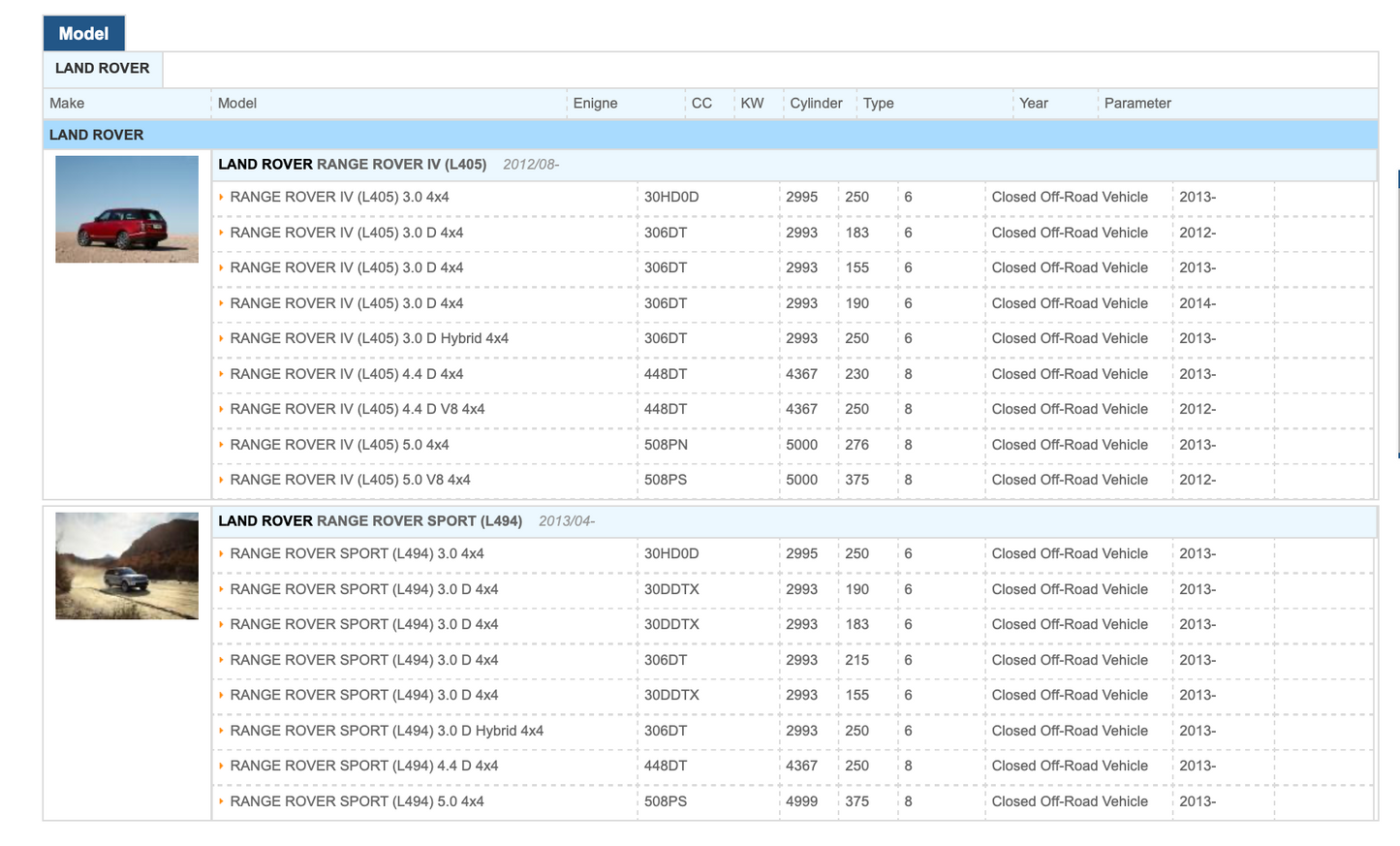The width and height of the screenshot is (1400, 846).
Task: Open the red Range Rover IV thumbnail image
Action: pyautogui.click(x=127, y=209)
